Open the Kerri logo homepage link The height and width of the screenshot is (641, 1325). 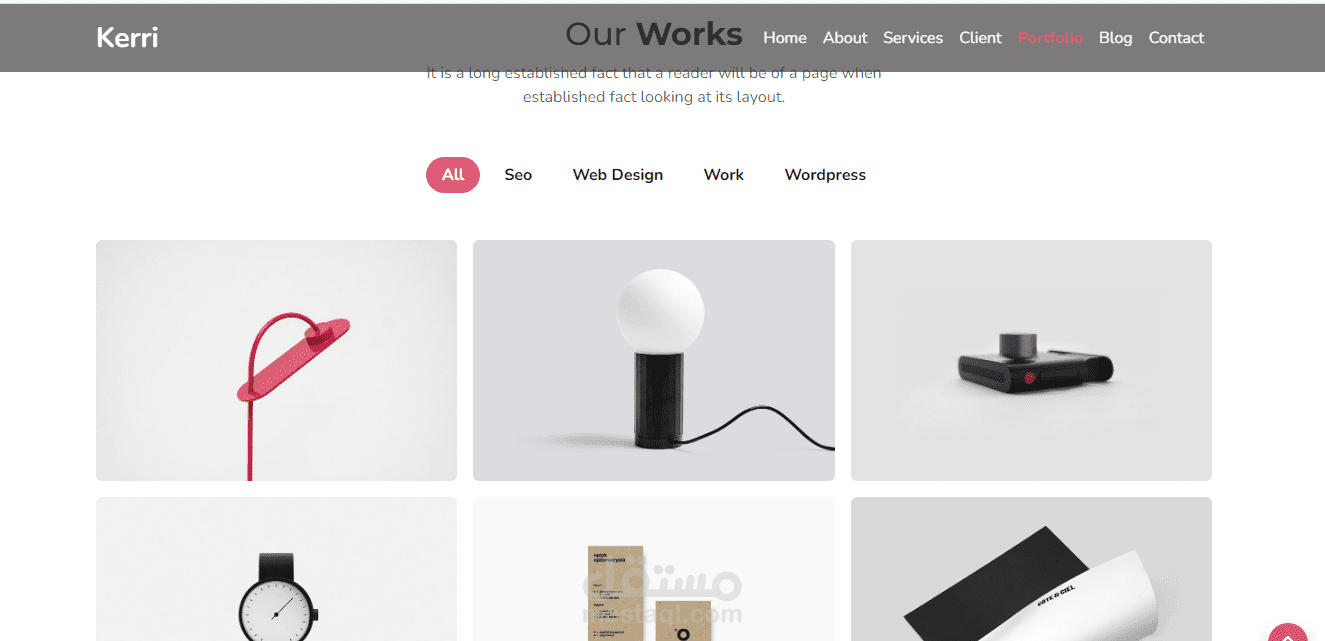[x=127, y=37]
